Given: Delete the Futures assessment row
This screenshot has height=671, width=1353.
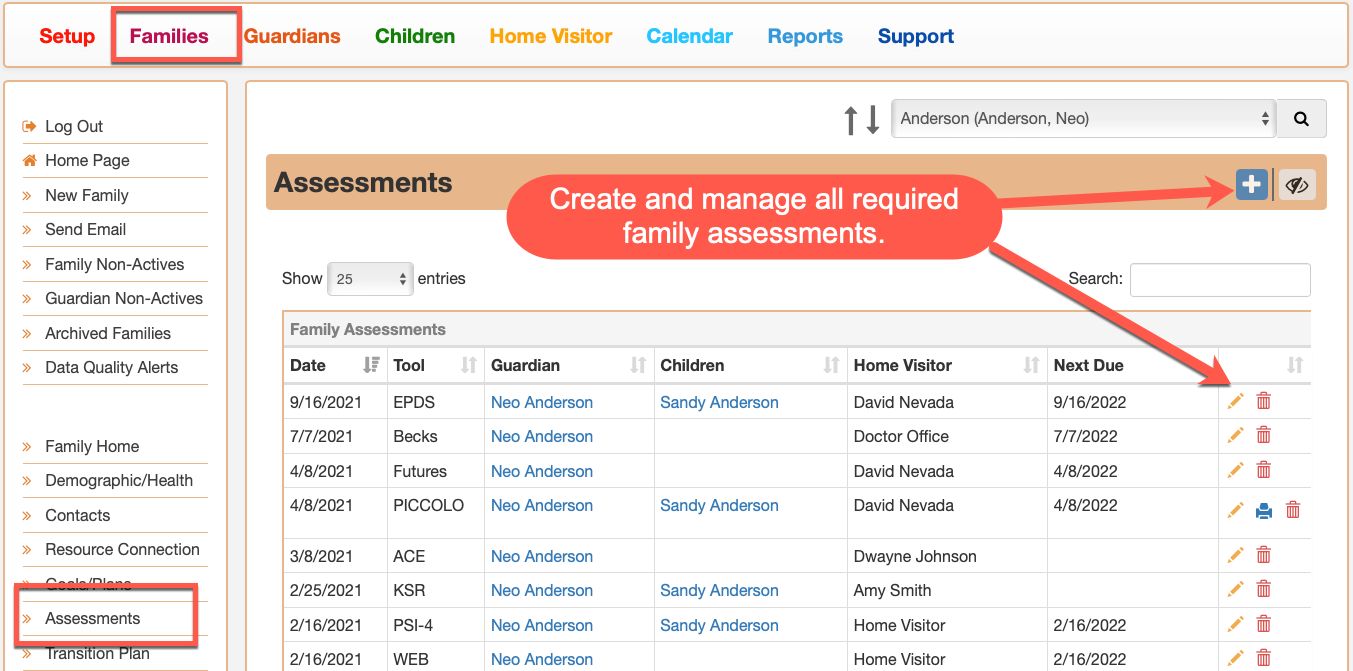Looking at the screenshot, I should click(x=1264, y=471).
